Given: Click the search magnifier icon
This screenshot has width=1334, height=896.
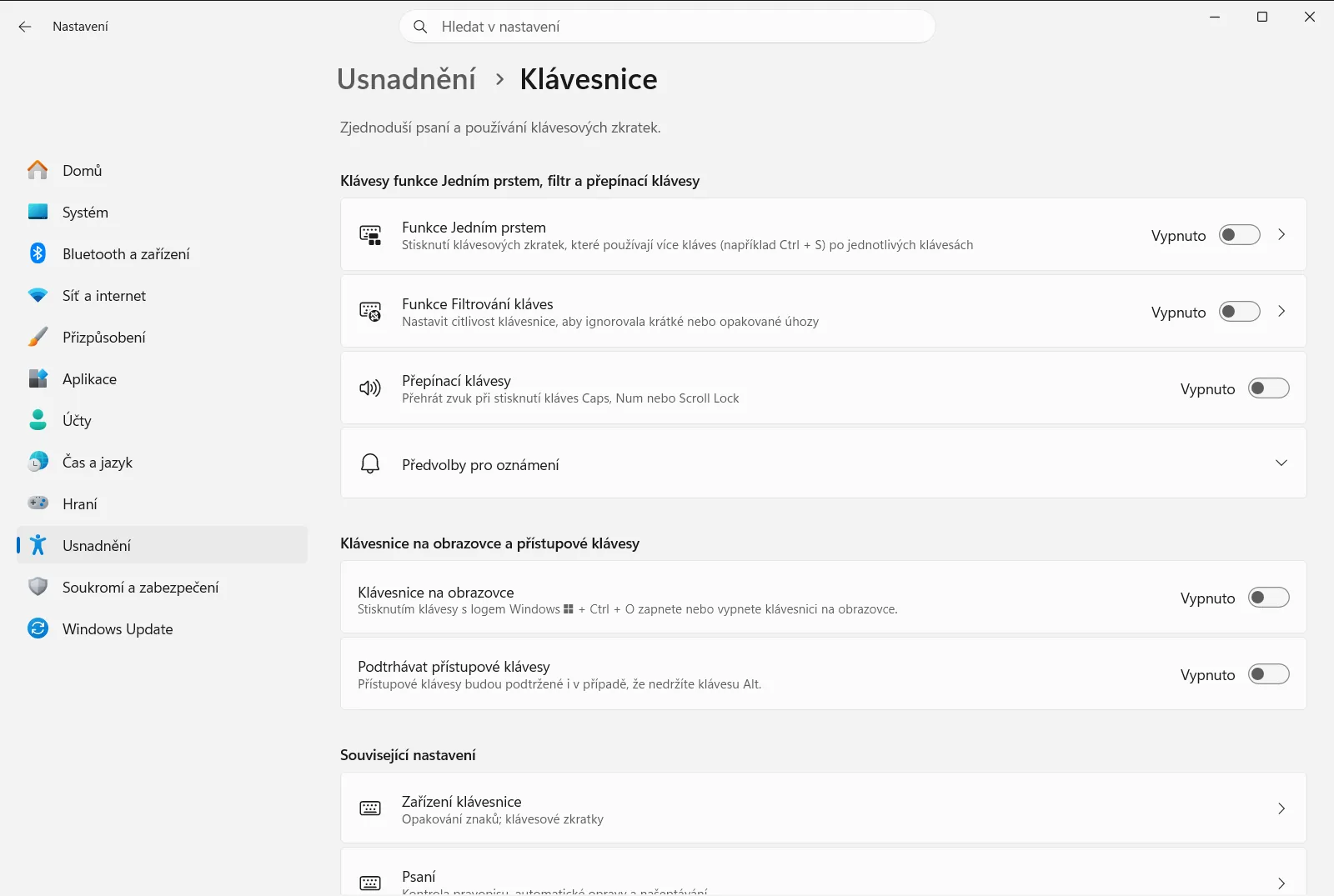Looking at the screenshot, I should pyautogui.click(x=420, y=27).
